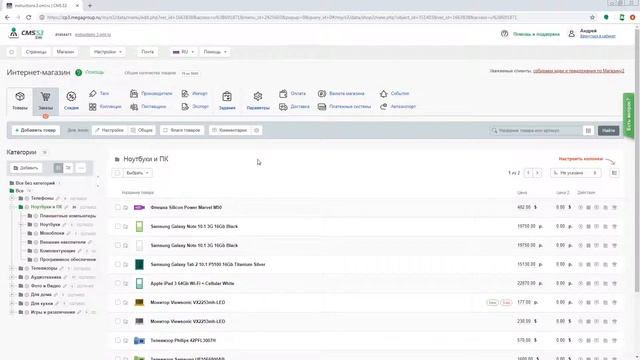Click the edit pencil for Телефоны category
Viewport: 640px width, 360px height.
point(58,198)
